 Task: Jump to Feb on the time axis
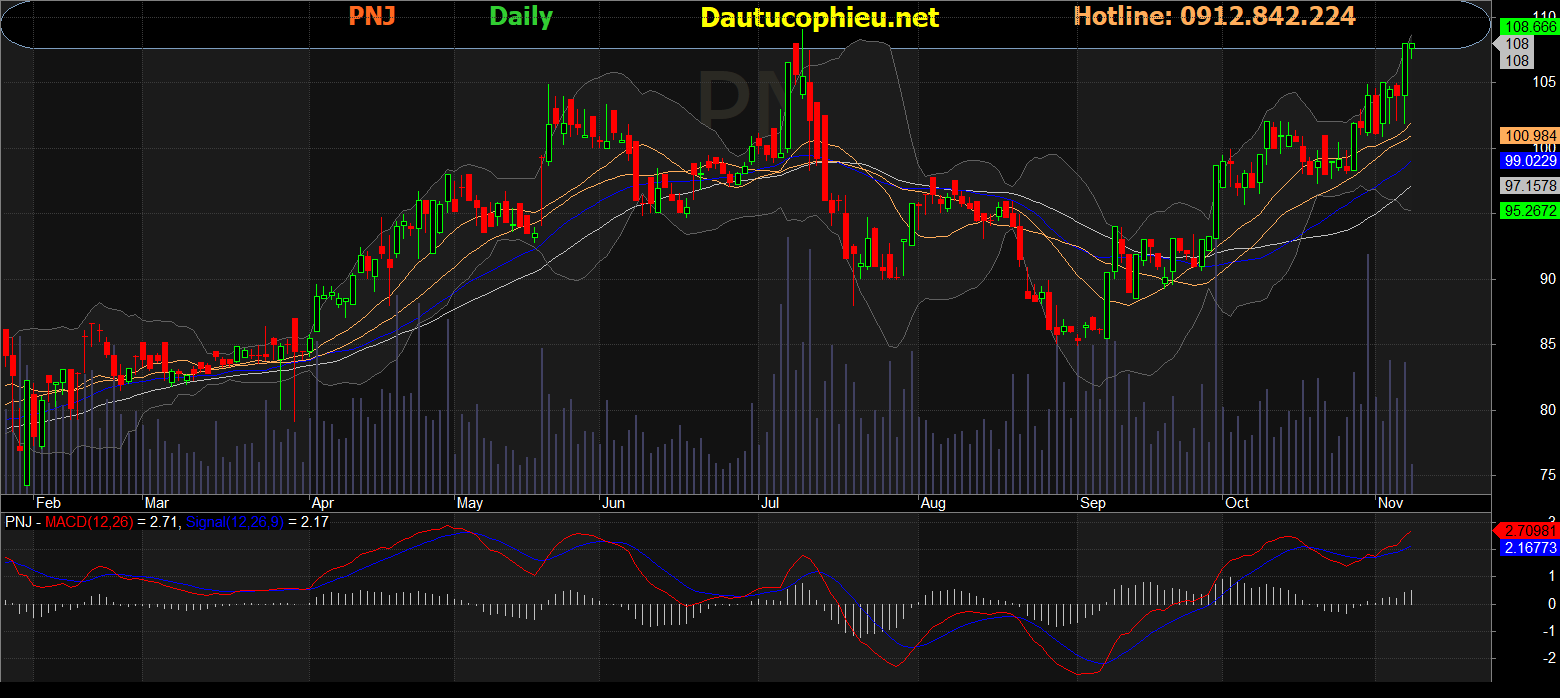coord(48,503)
